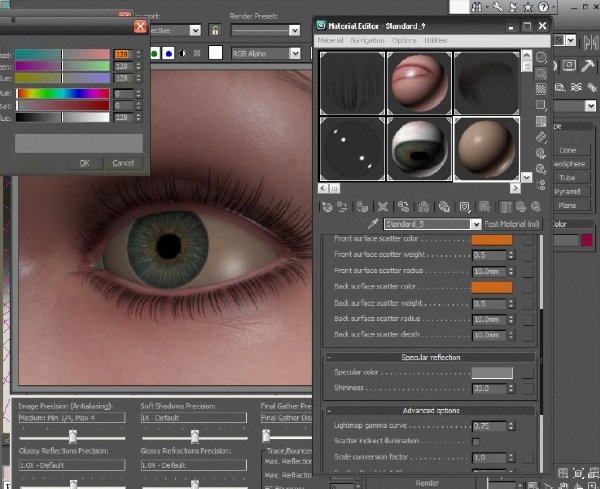Viewport: 600px width, 489px height.
Task: Click Go to Parent icon
Action: tap(521, 207)
